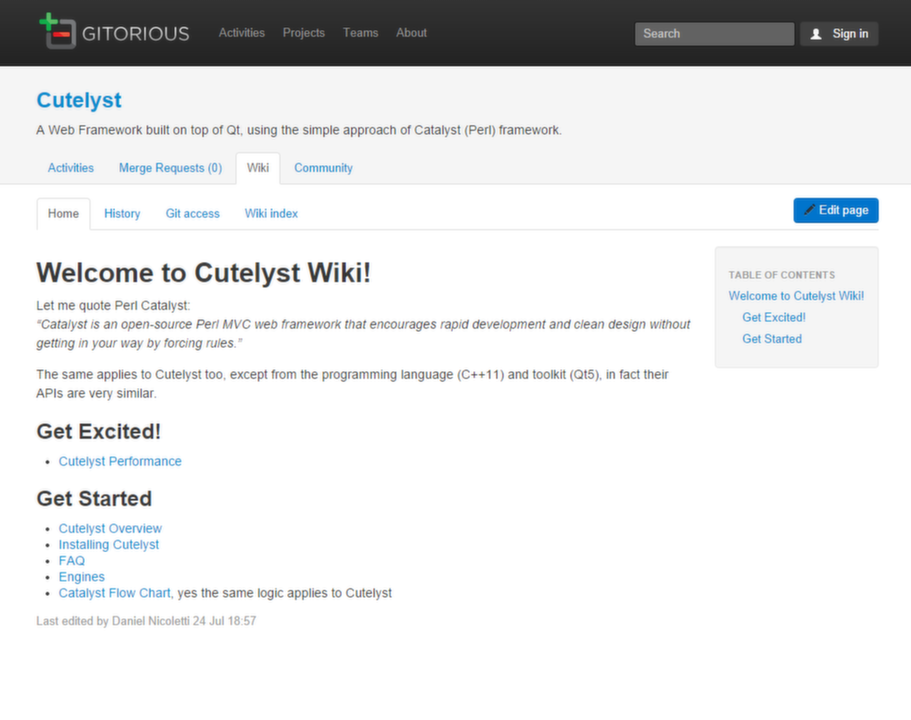Open the Cutelyst Overview link

click(x=110, y=529)
